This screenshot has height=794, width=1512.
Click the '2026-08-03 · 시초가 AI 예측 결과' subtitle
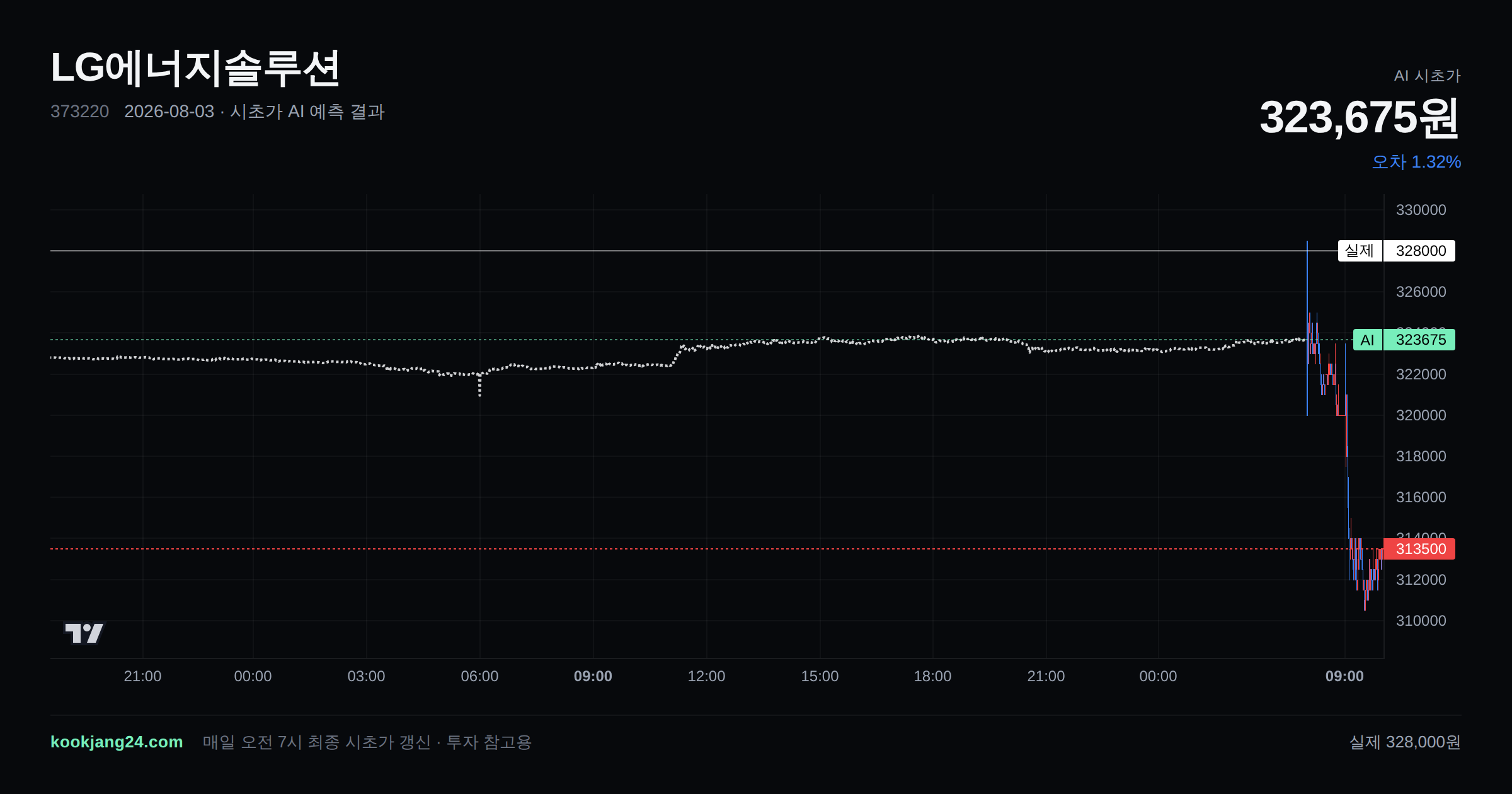click(x=255, y=112)
